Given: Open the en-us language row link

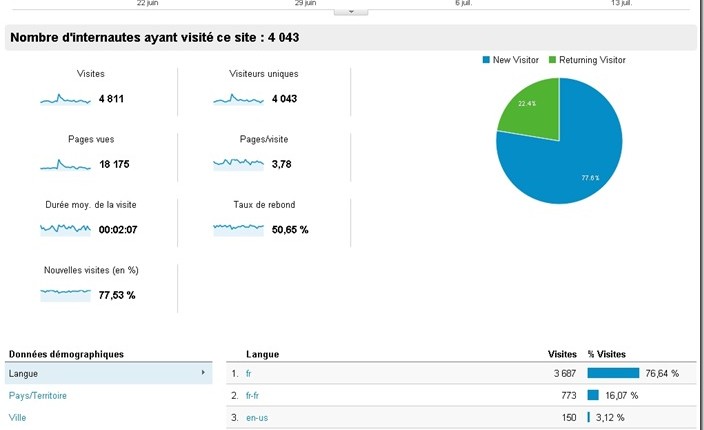Looking at the screenshot, I should click(x=256, y=417).
